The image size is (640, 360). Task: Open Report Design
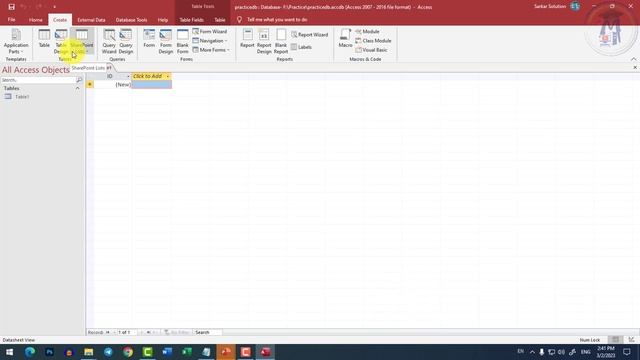click(264, 41)
